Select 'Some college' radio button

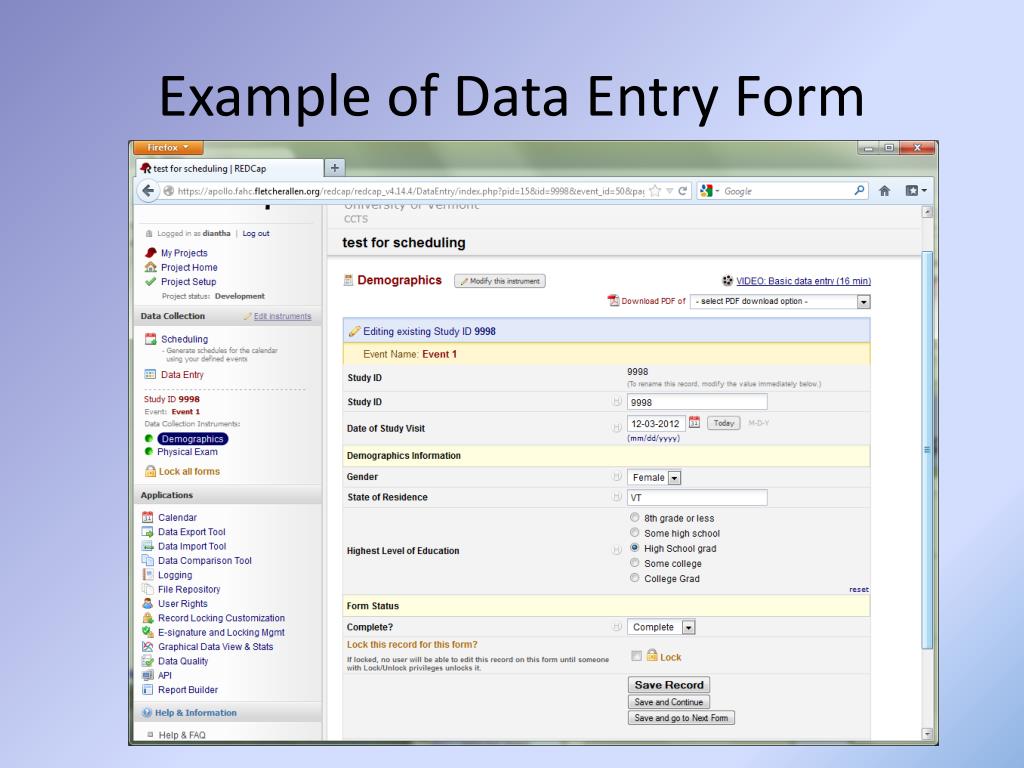click(x=634, y=562)
